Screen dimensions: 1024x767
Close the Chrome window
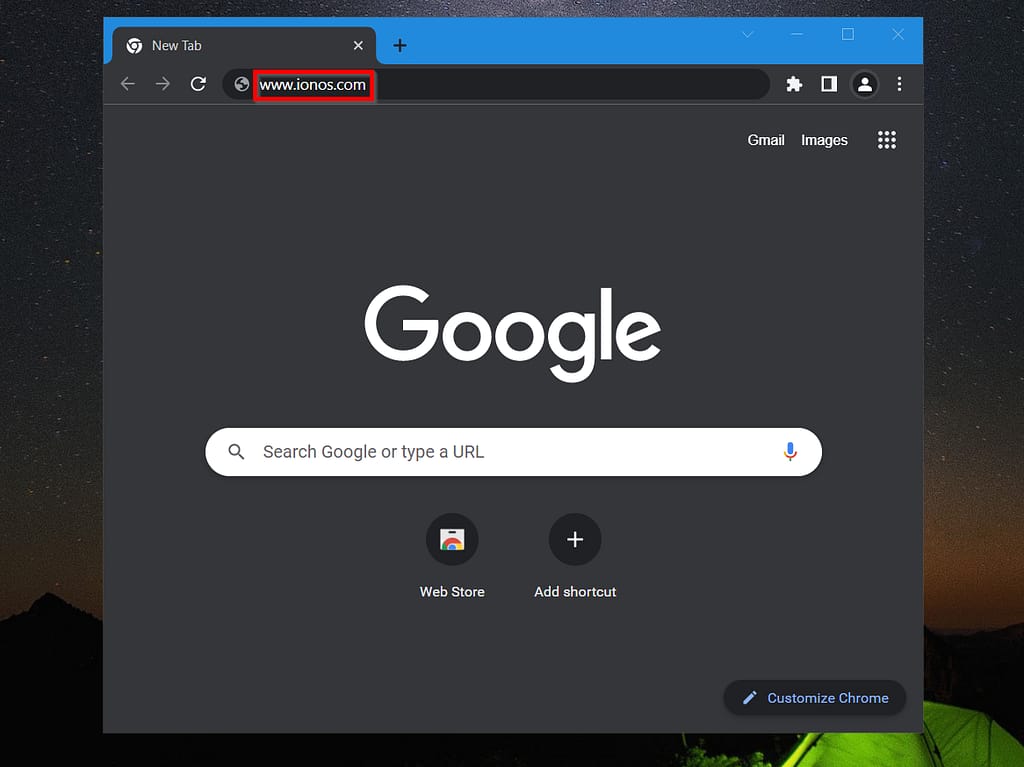[898, 34]
